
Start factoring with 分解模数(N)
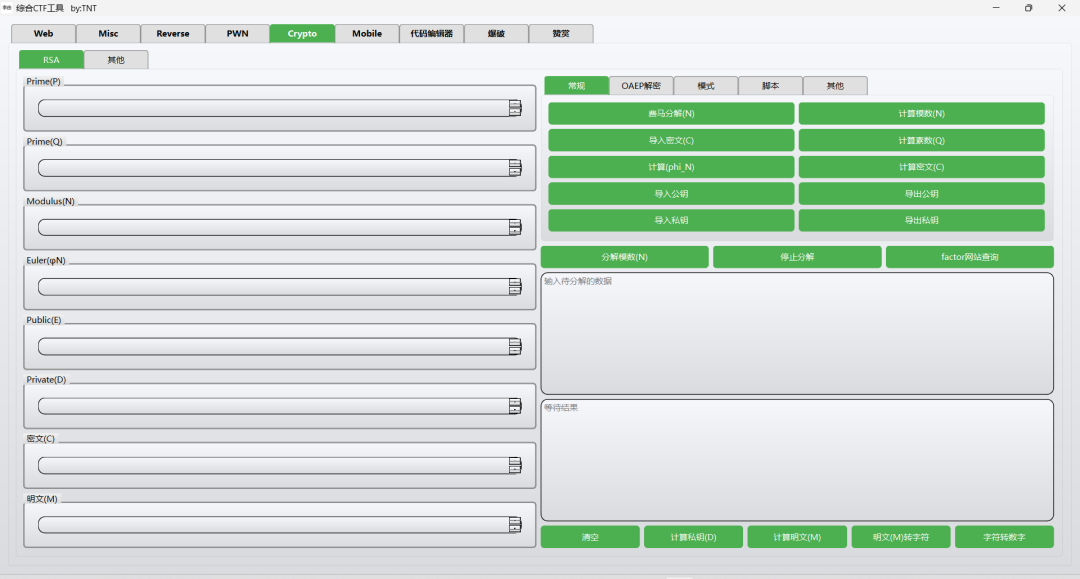[625, 257]
